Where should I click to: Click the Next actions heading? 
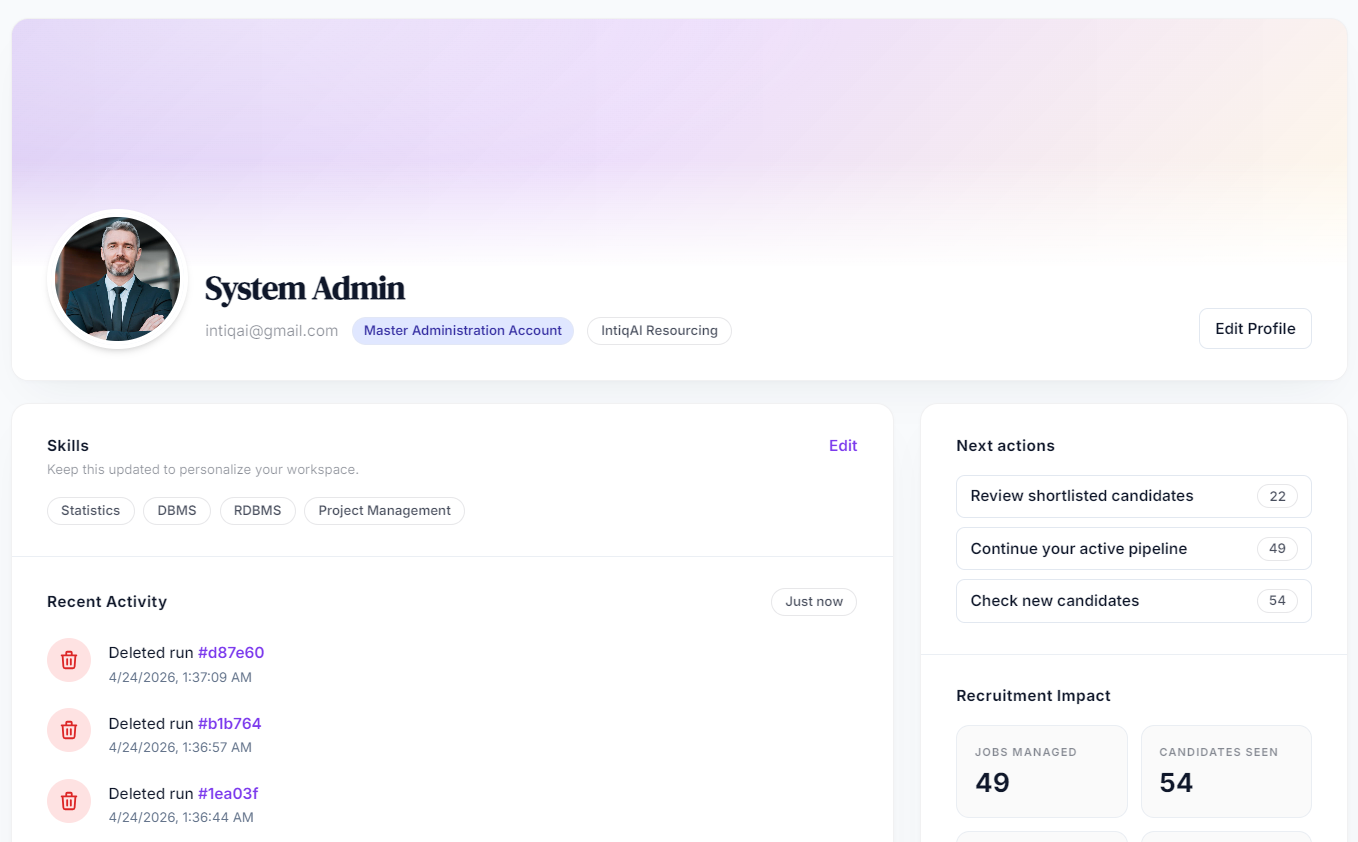click(1005, 446)
